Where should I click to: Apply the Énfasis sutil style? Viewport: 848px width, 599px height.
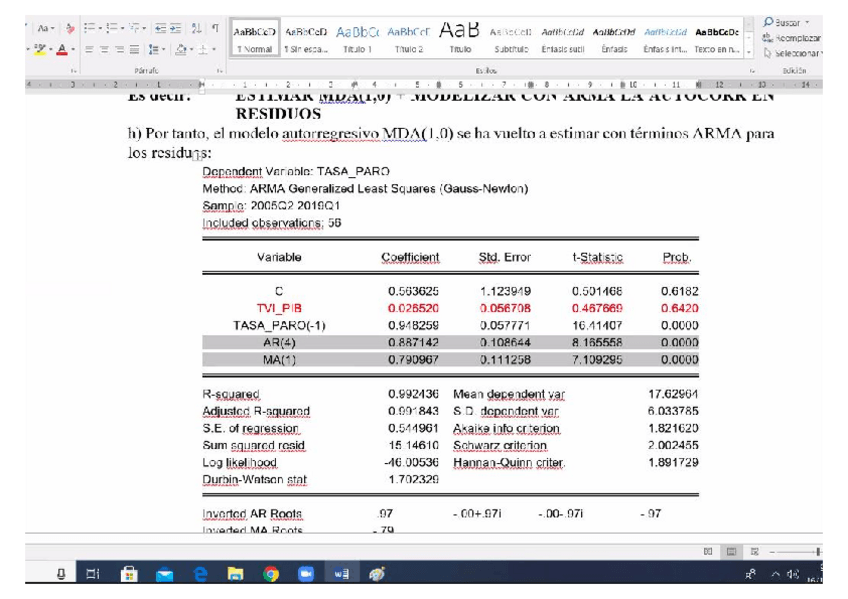[563, 39]
